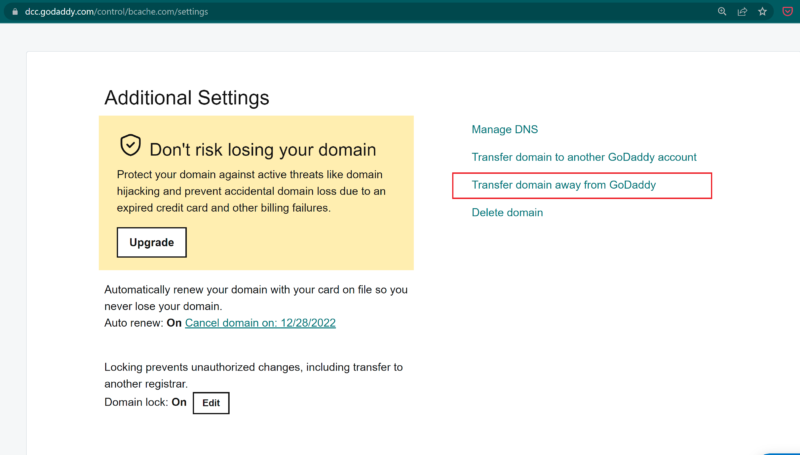The height and width of the screenshot is (455, 800).
Task: Click the "Locking prevents unauthorized changes" paragraph
Action: coord(254,375)
